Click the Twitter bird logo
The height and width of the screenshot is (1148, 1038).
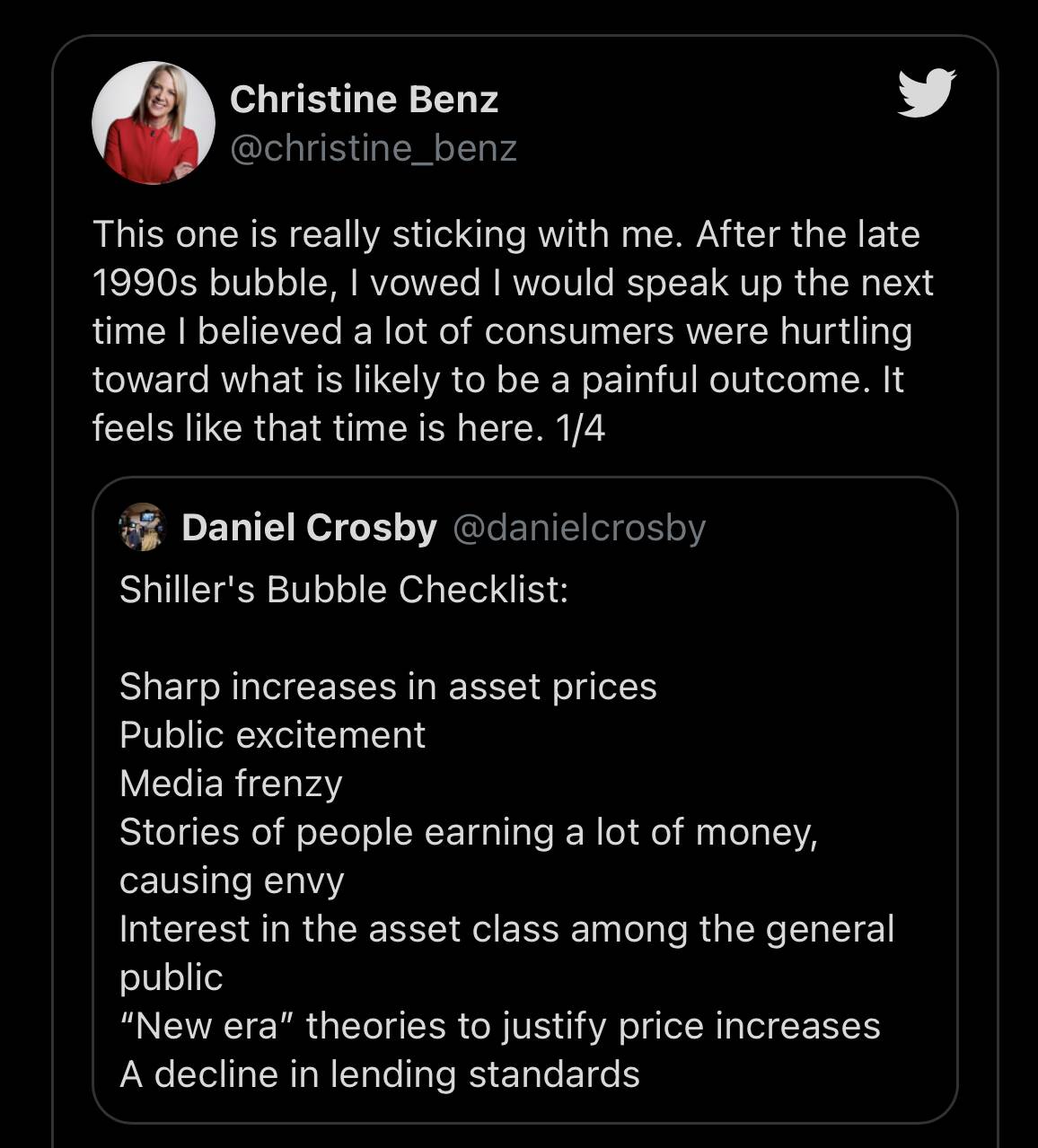(926, 92)
